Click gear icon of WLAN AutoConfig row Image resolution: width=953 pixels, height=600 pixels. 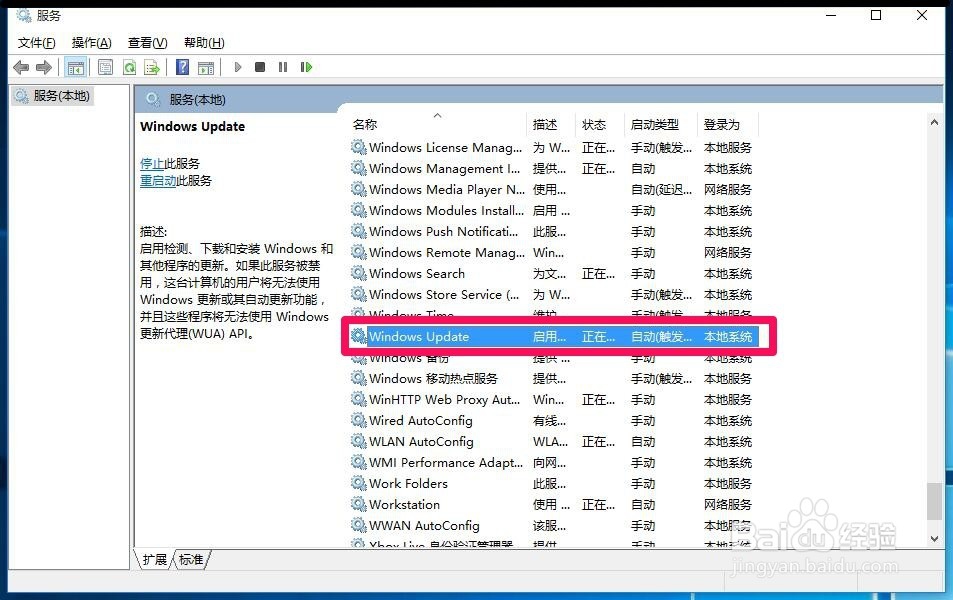[359, 441]
